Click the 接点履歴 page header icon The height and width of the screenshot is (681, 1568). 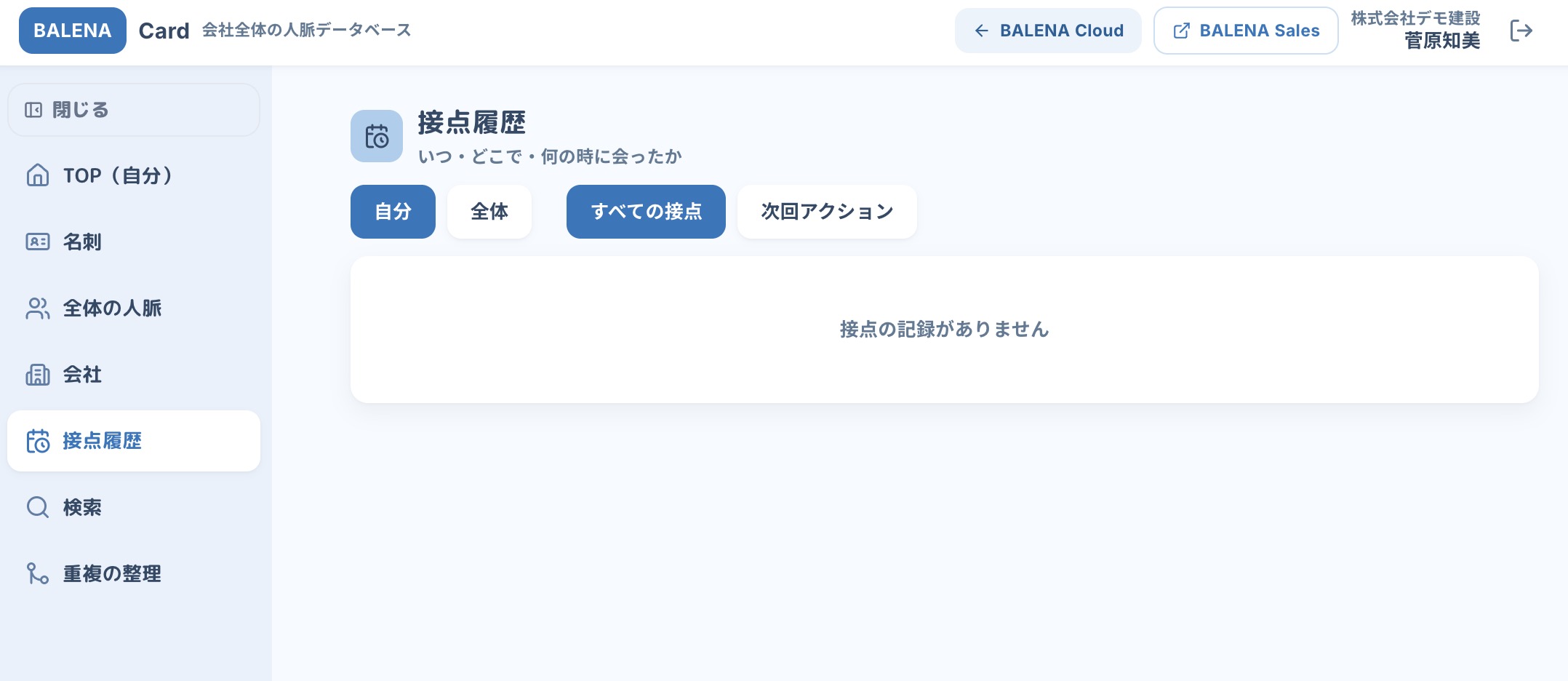pyautogui.click(x=377, y=136)
